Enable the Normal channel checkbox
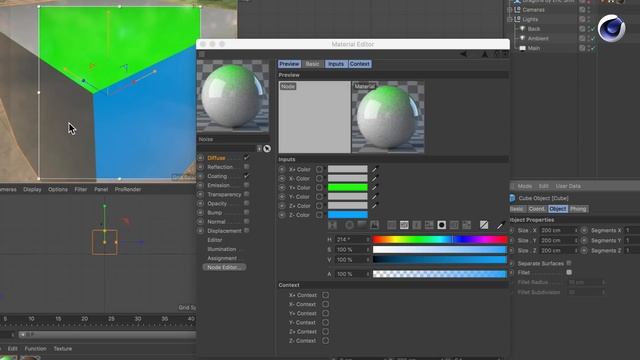The width and height of the screenshot is (640, 360). pos(246,221)
